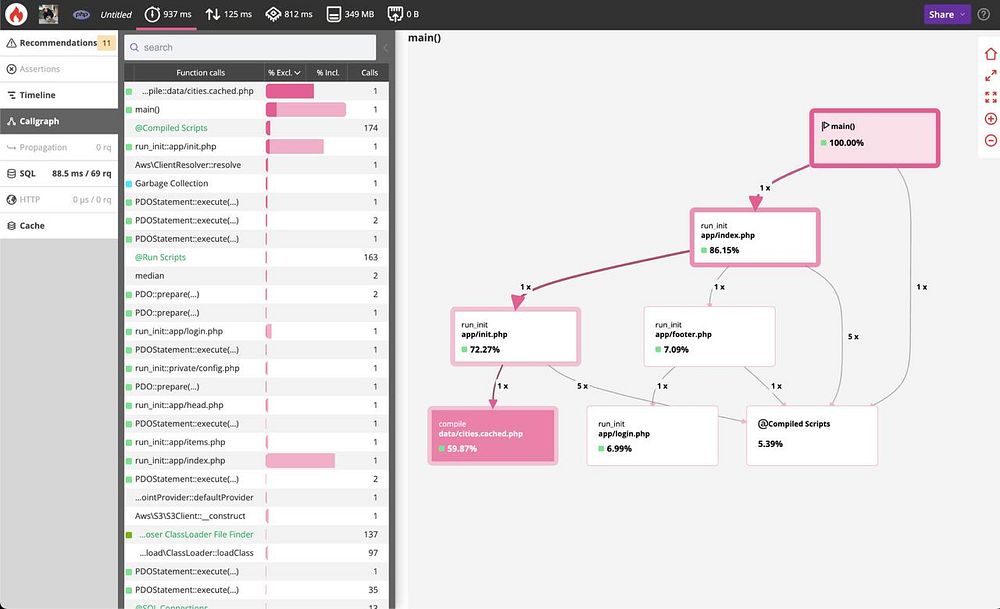The height and width of the screenshot is (609, 1000).
Task: Open the SQL queries section
Action: point(59,173)
